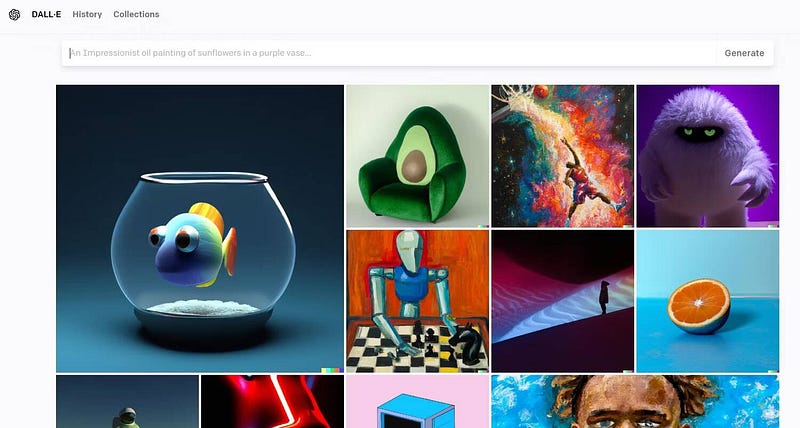Open the halved orange on blue image
Image resolution: width=800 pixels, height=428 pixels.
708,301
